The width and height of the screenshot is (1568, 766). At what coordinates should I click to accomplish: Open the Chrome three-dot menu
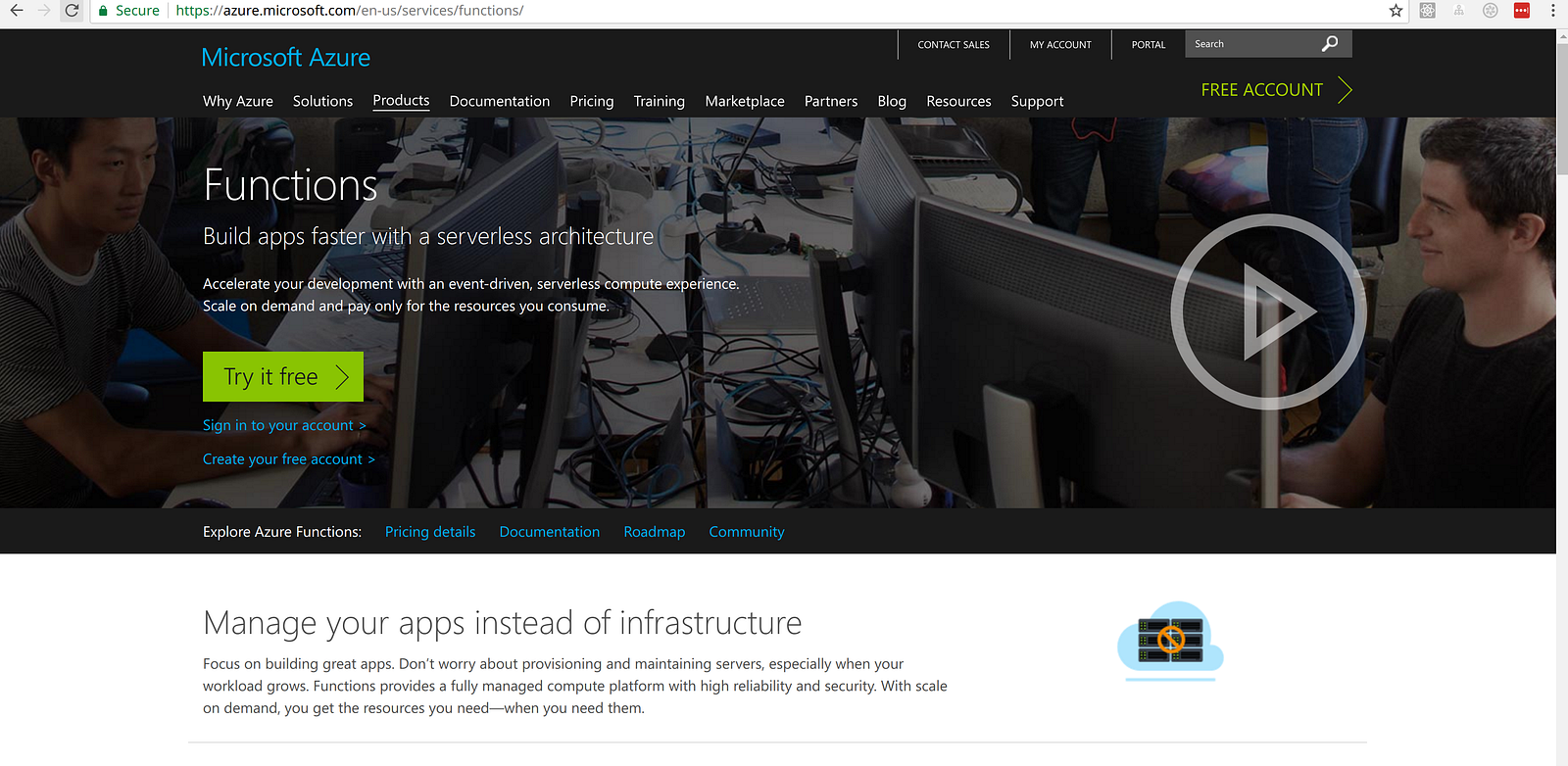click(x=1553, y=11)
